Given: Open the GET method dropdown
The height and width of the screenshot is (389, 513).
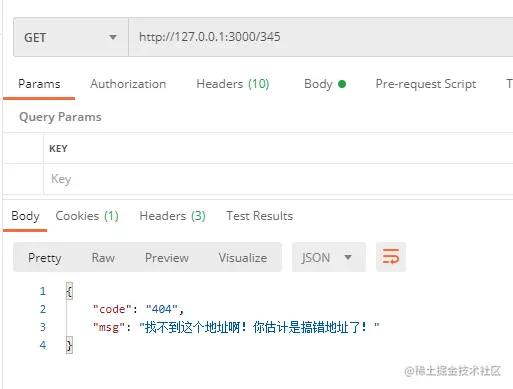Looking at the screenshot, I should pos(71,37).
